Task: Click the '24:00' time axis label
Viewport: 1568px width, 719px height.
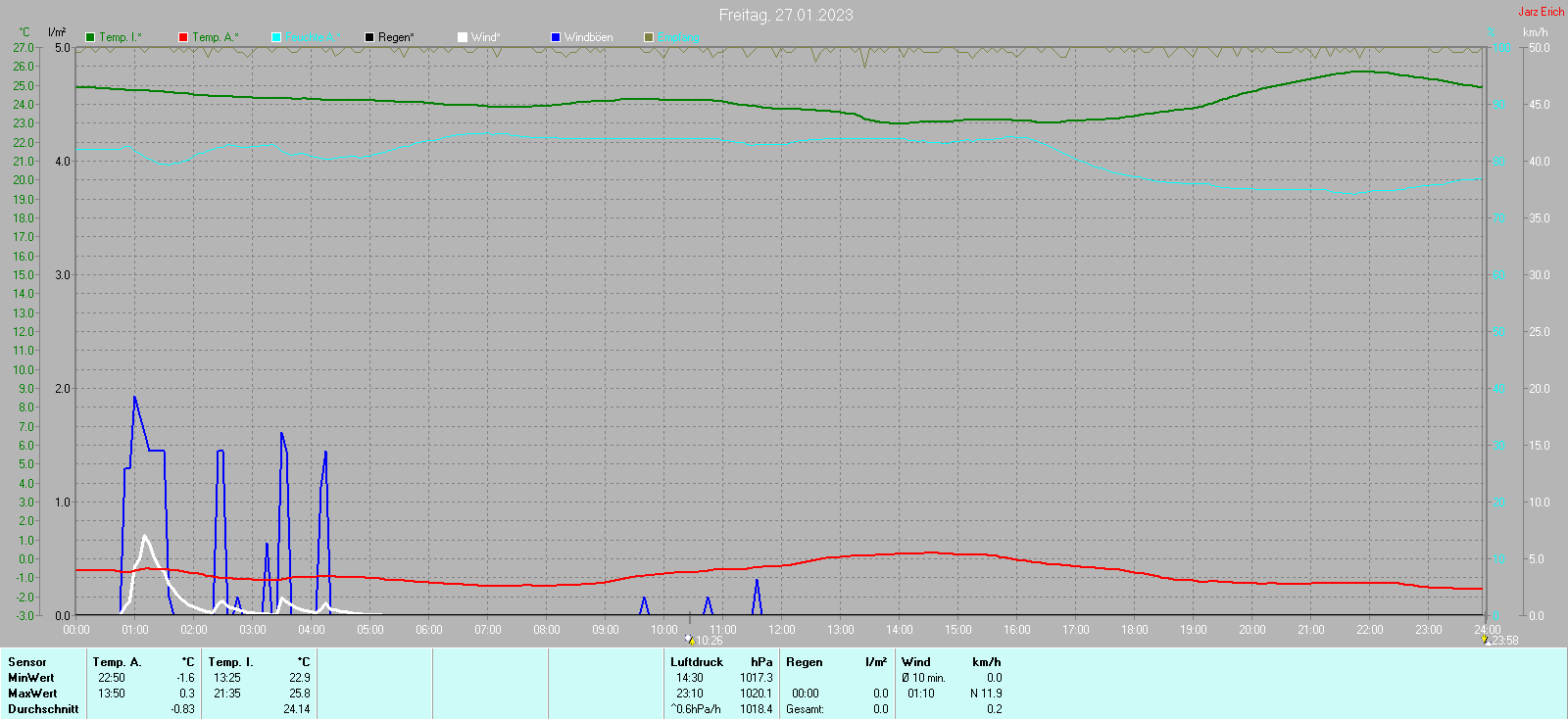Action: 1488,630
